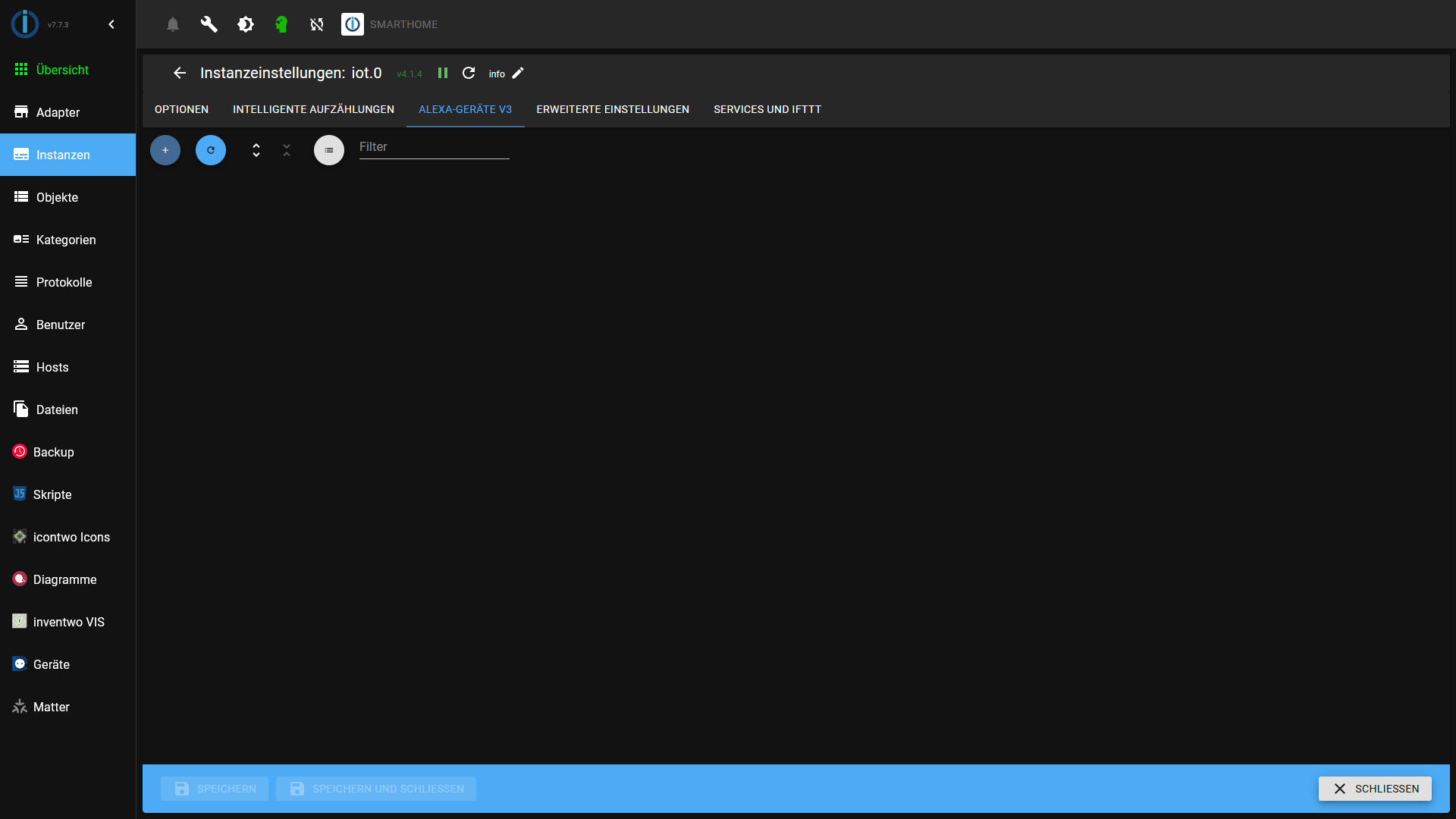Open the Backup section in the sidebar
This screenshot has width=1456, height=819.
(x=53, y=452)
